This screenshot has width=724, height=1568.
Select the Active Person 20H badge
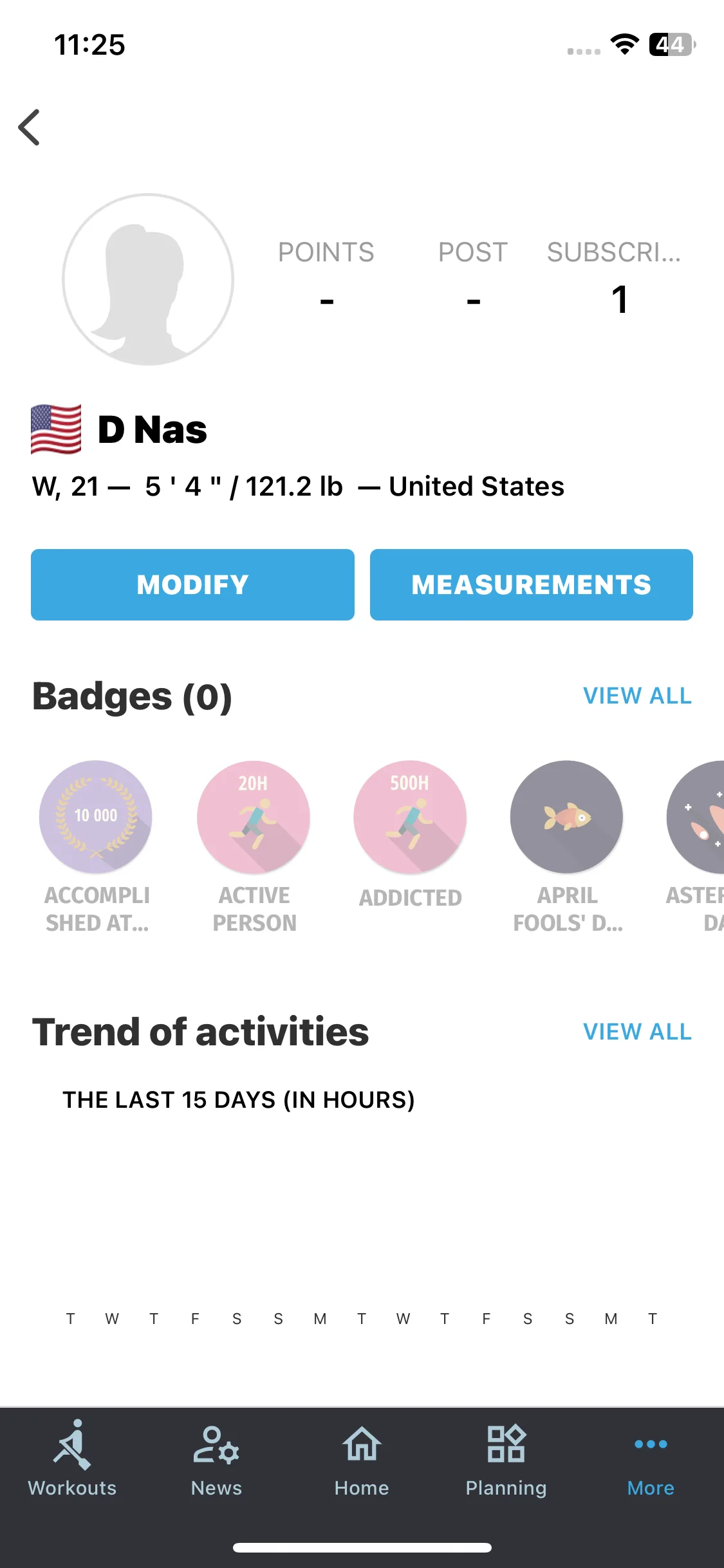254,817
